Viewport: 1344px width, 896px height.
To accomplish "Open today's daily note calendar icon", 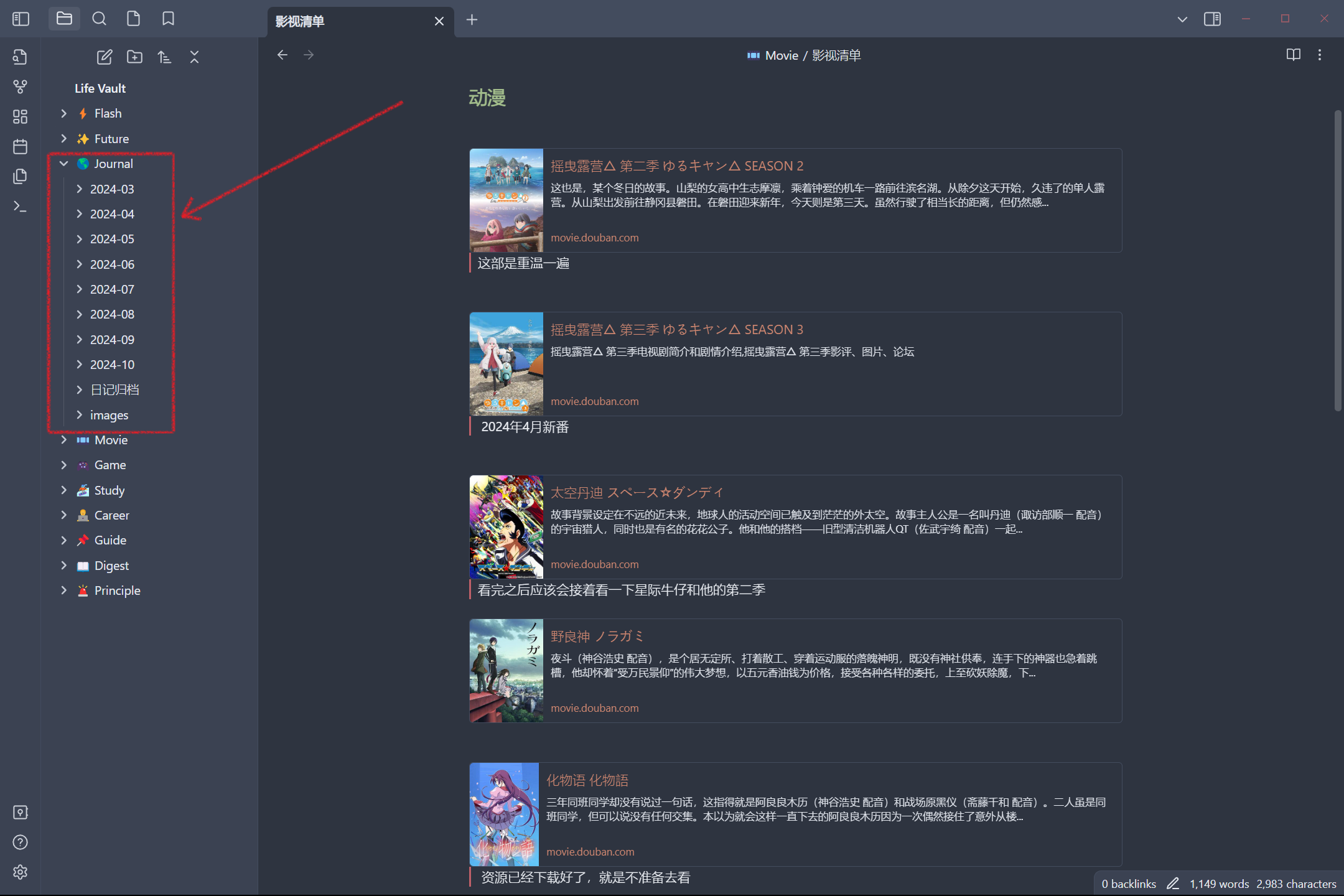I will click(x=21, y=147).
